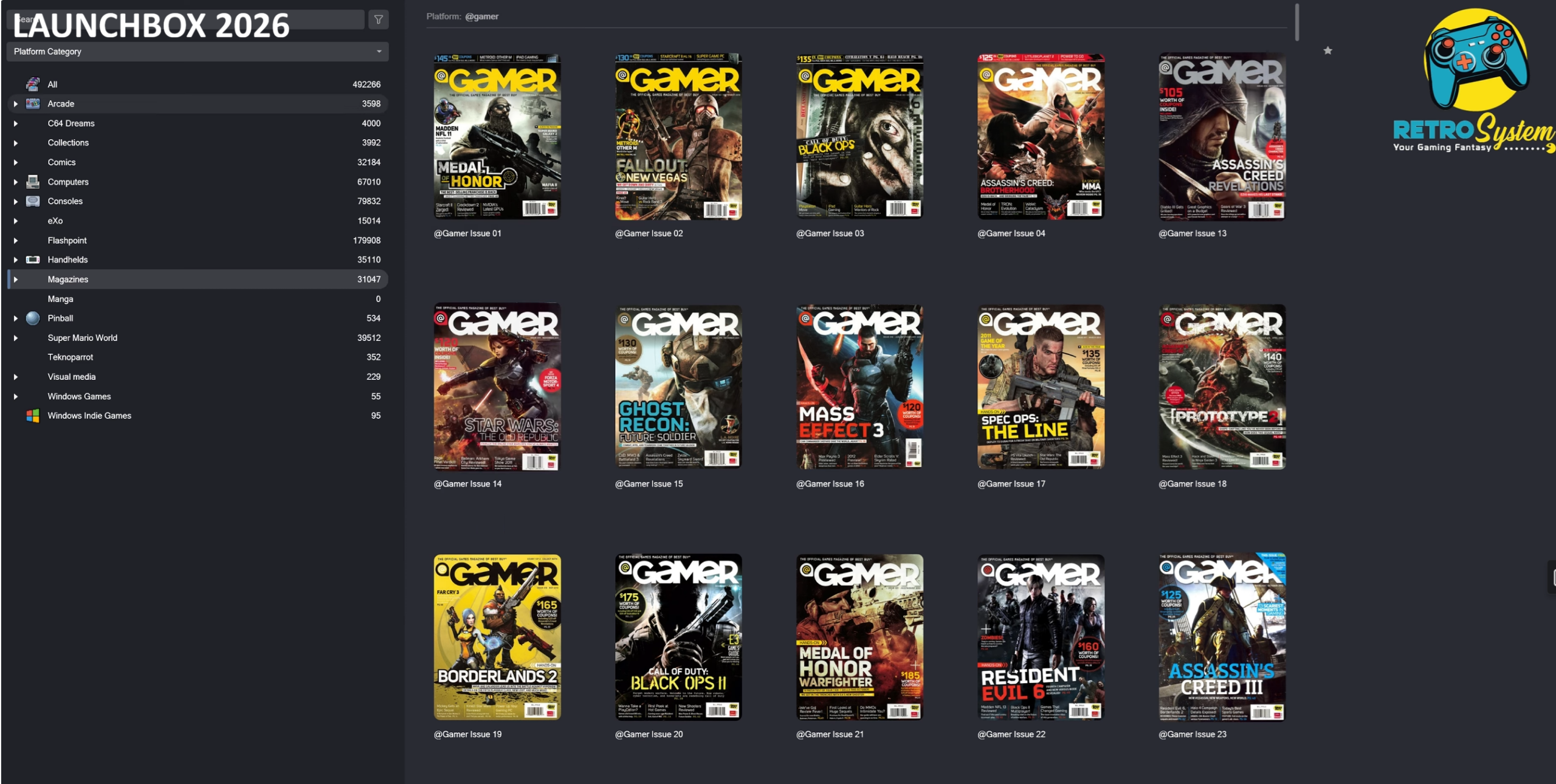Open @Gamer Issue 13 Revelations cover
Screen dimensions: 1556x784
1222,136
